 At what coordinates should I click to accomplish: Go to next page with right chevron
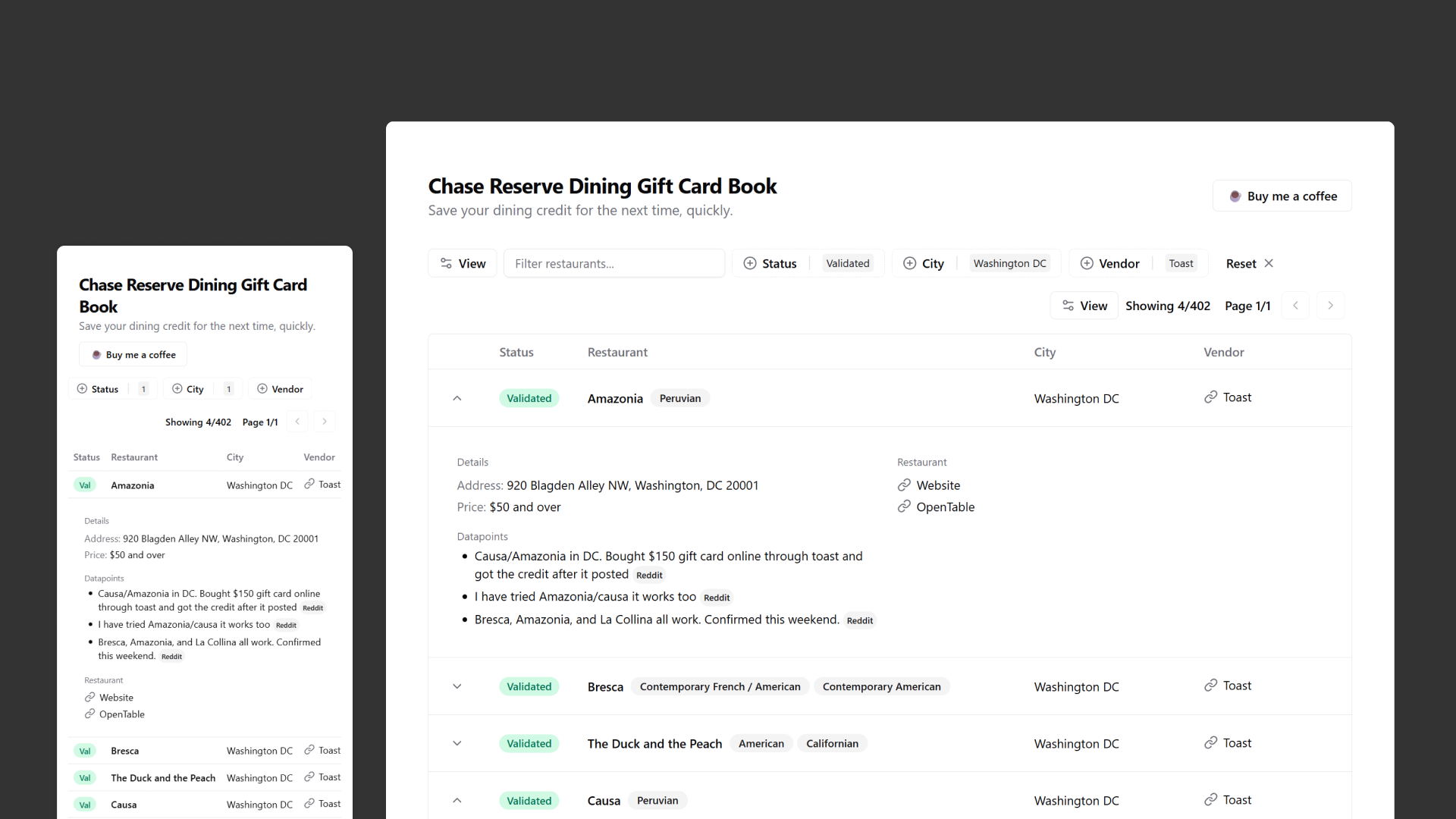coord(1330,306)
